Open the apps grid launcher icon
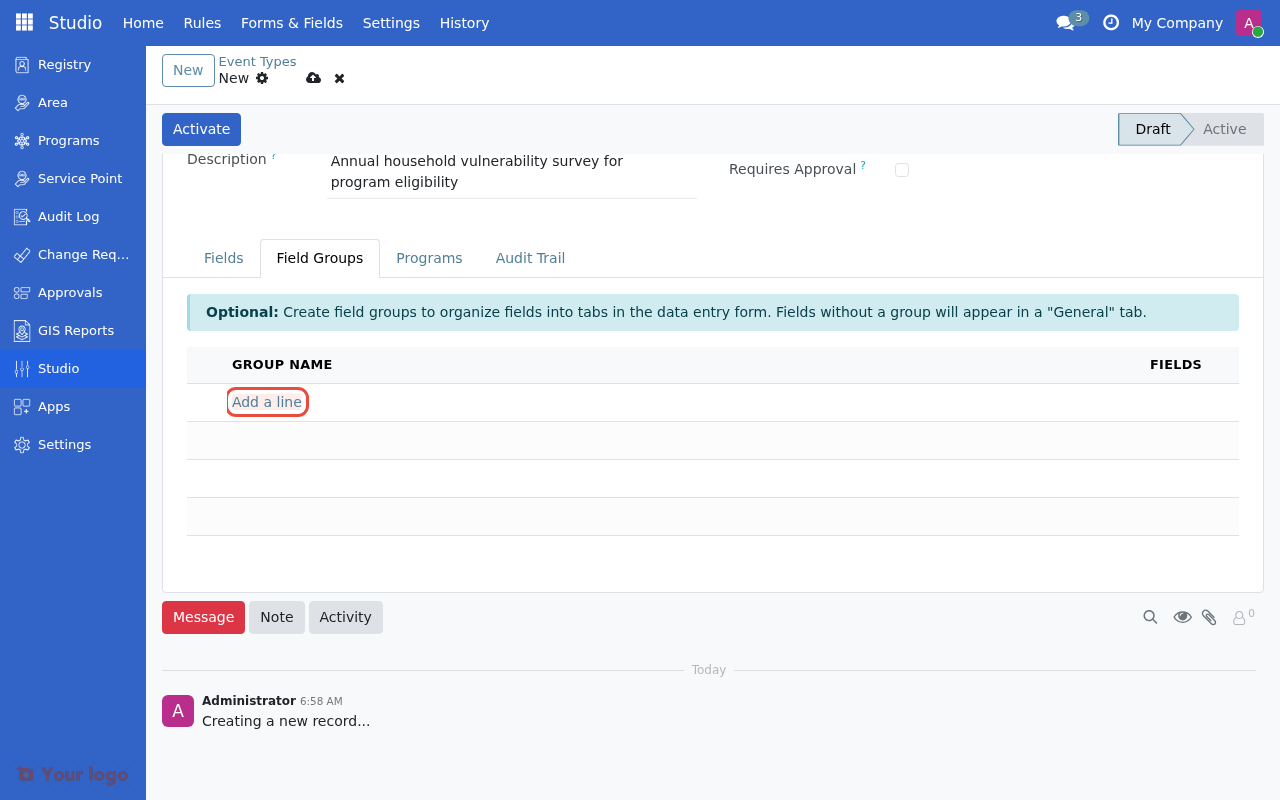 pyautogui.click(x=22, y=22)
